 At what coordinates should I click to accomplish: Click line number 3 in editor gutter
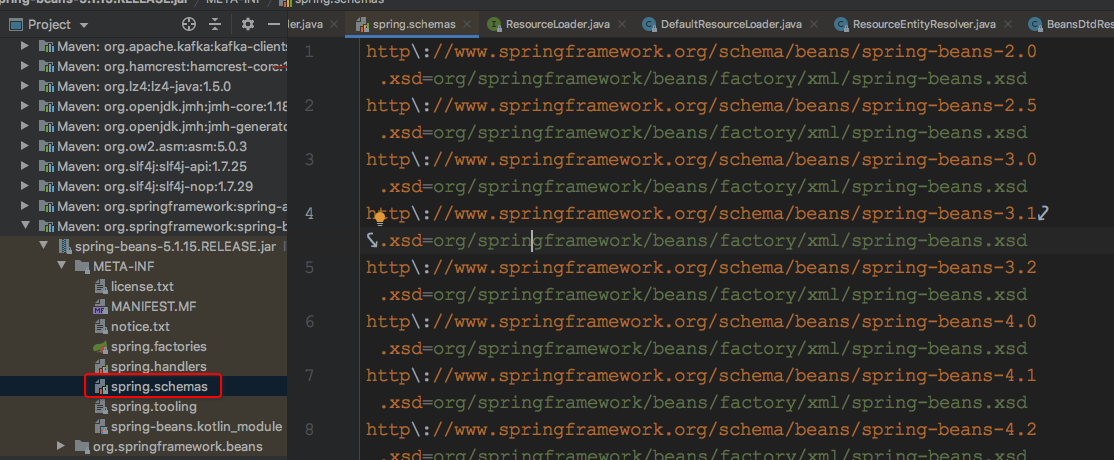tap(308, 159)
